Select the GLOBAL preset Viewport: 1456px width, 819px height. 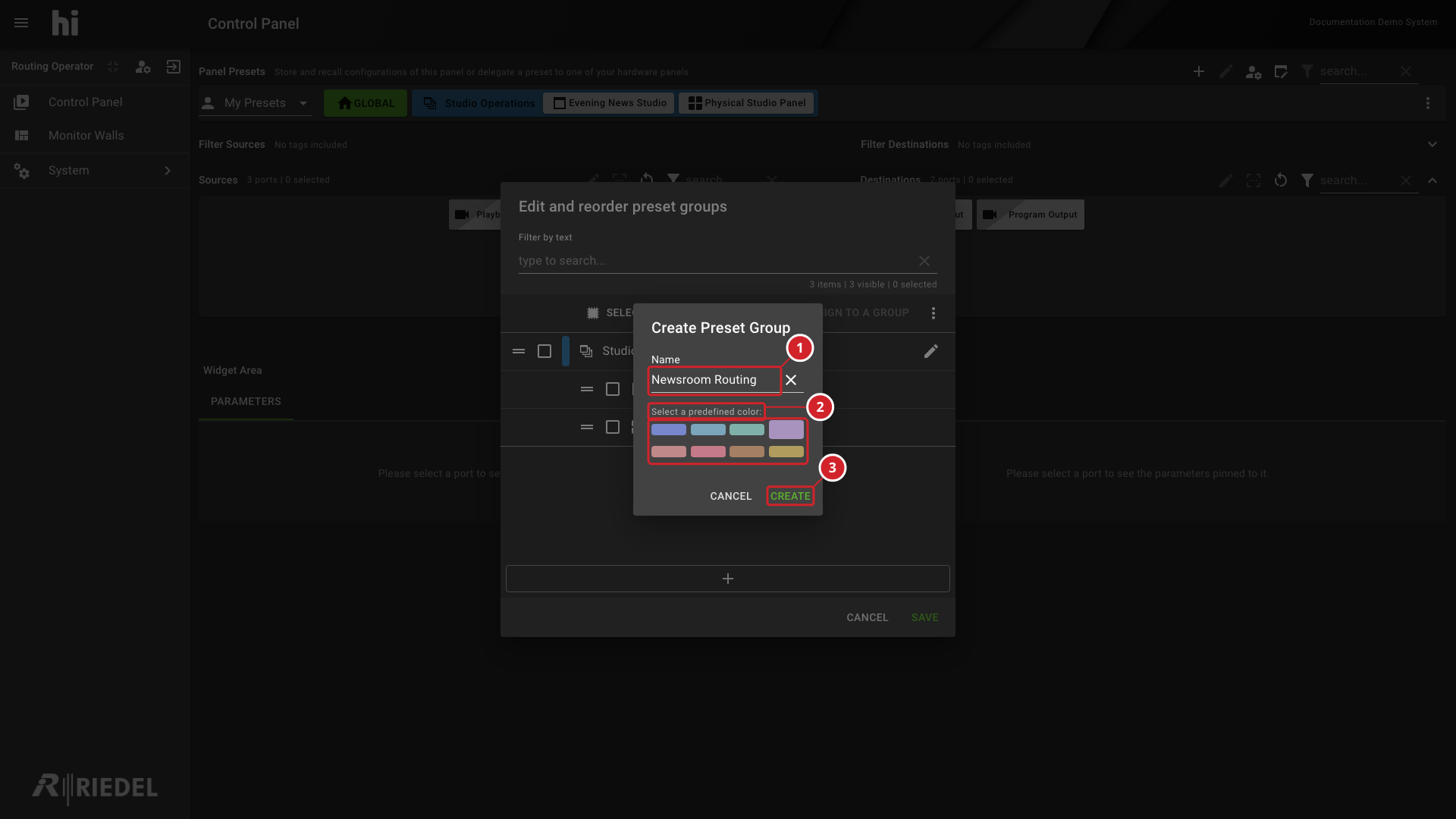(366, 103)
